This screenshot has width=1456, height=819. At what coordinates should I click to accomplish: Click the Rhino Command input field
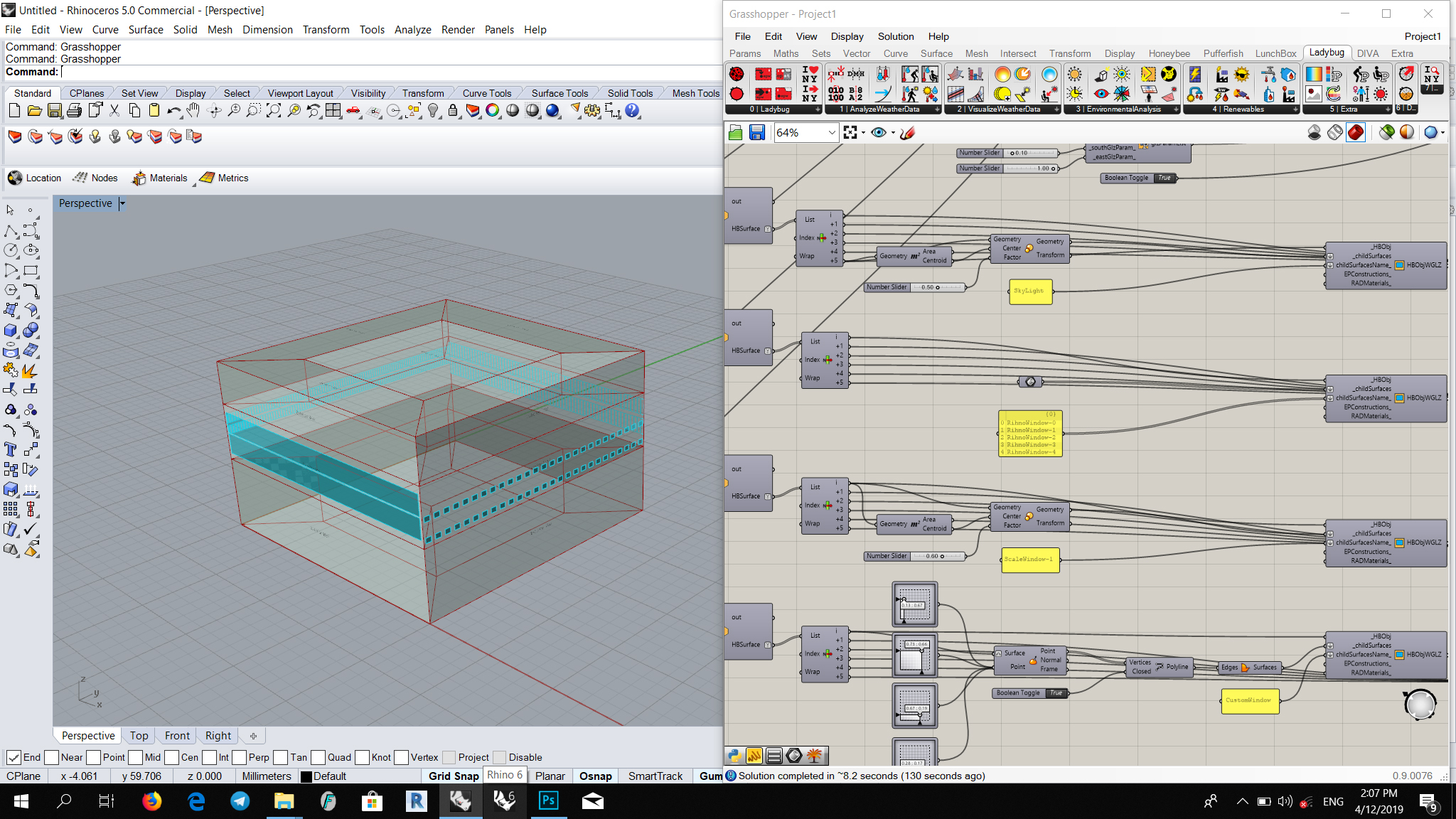tap(391, 72)
